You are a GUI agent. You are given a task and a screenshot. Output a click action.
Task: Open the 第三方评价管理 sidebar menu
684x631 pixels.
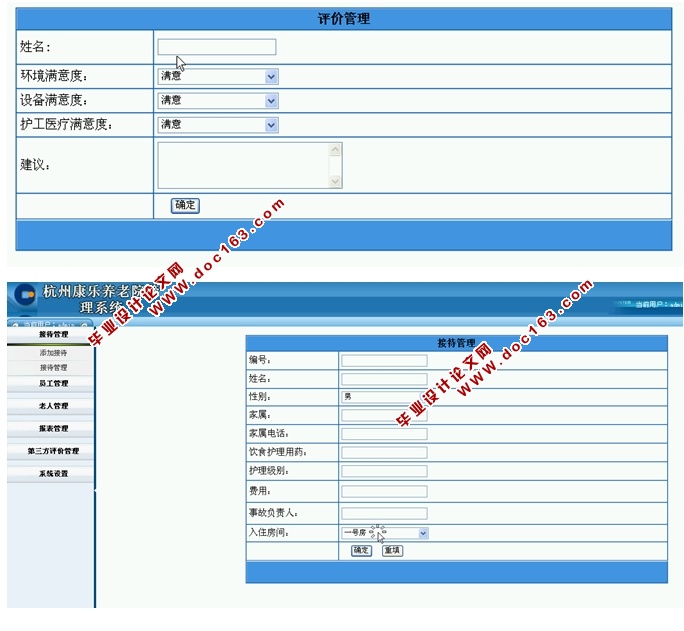coord(51,451)
